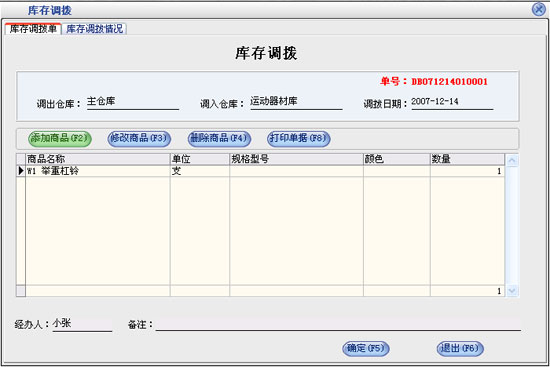Switch to the 库存调拨情况 tab

[94, 29]
